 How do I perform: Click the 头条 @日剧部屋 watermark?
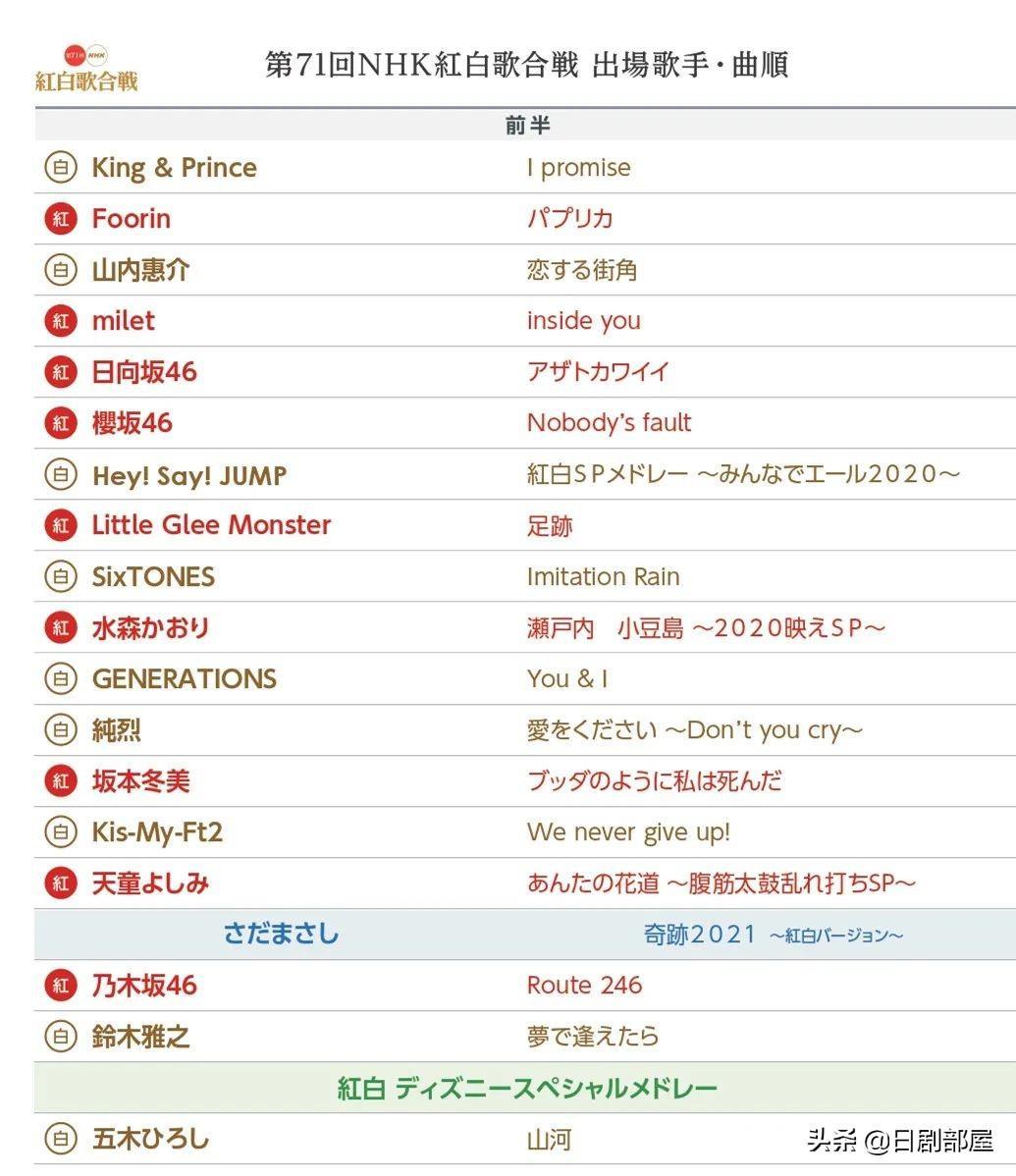pyautogui.click(x=899, y=1140)
